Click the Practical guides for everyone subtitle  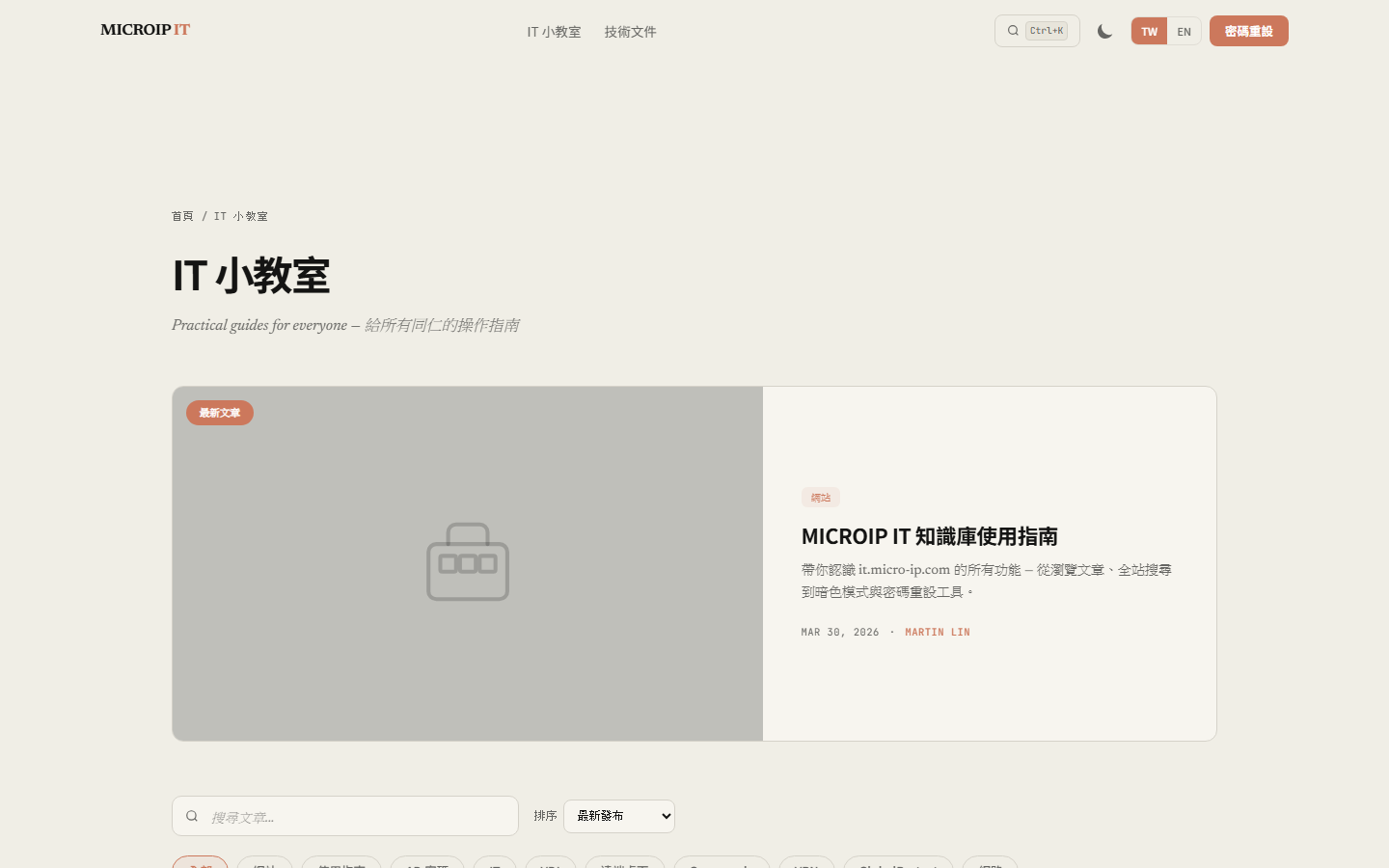click(345, 325)
